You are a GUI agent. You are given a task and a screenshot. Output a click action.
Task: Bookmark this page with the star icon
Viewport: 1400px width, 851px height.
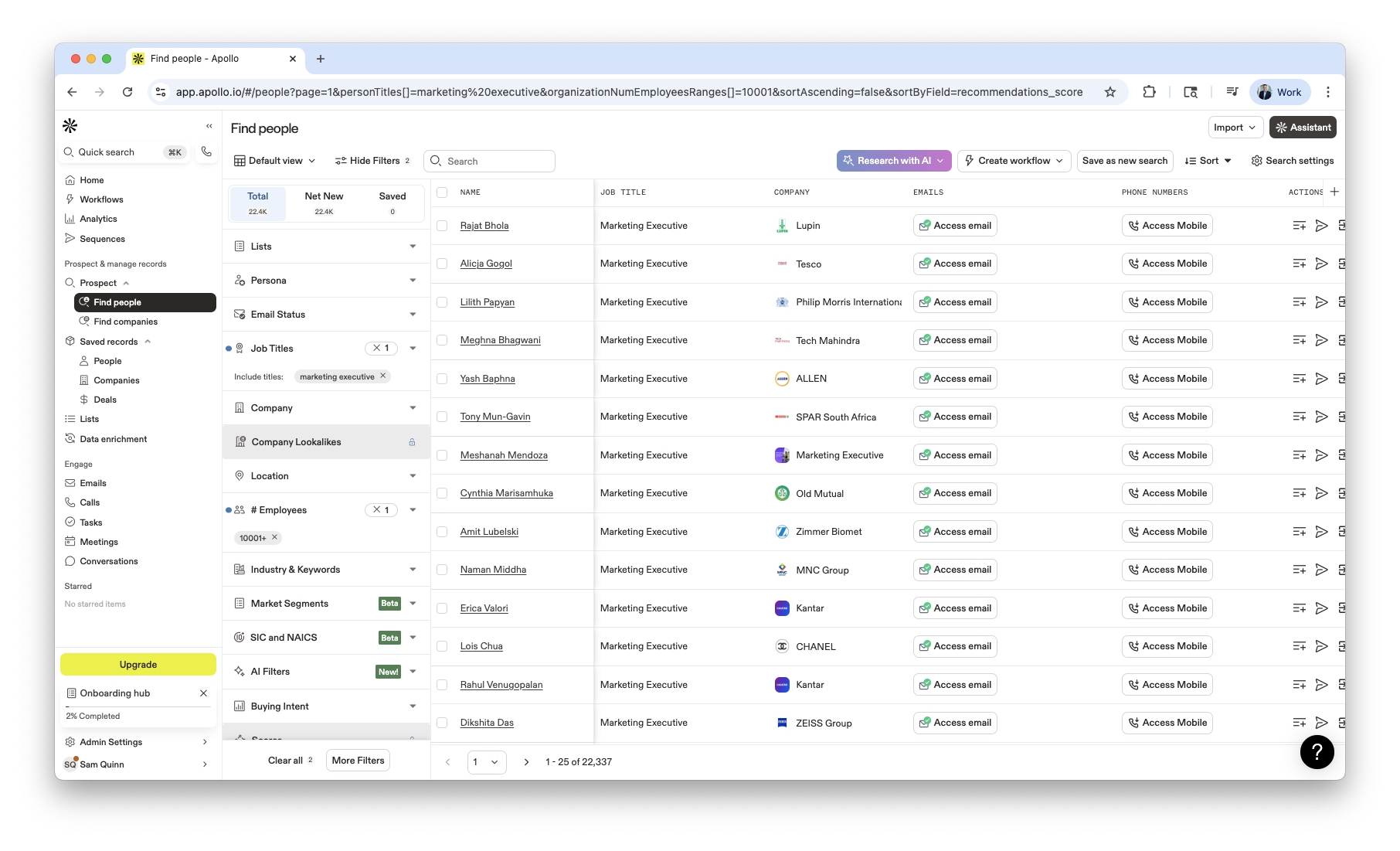[1110, 92]
